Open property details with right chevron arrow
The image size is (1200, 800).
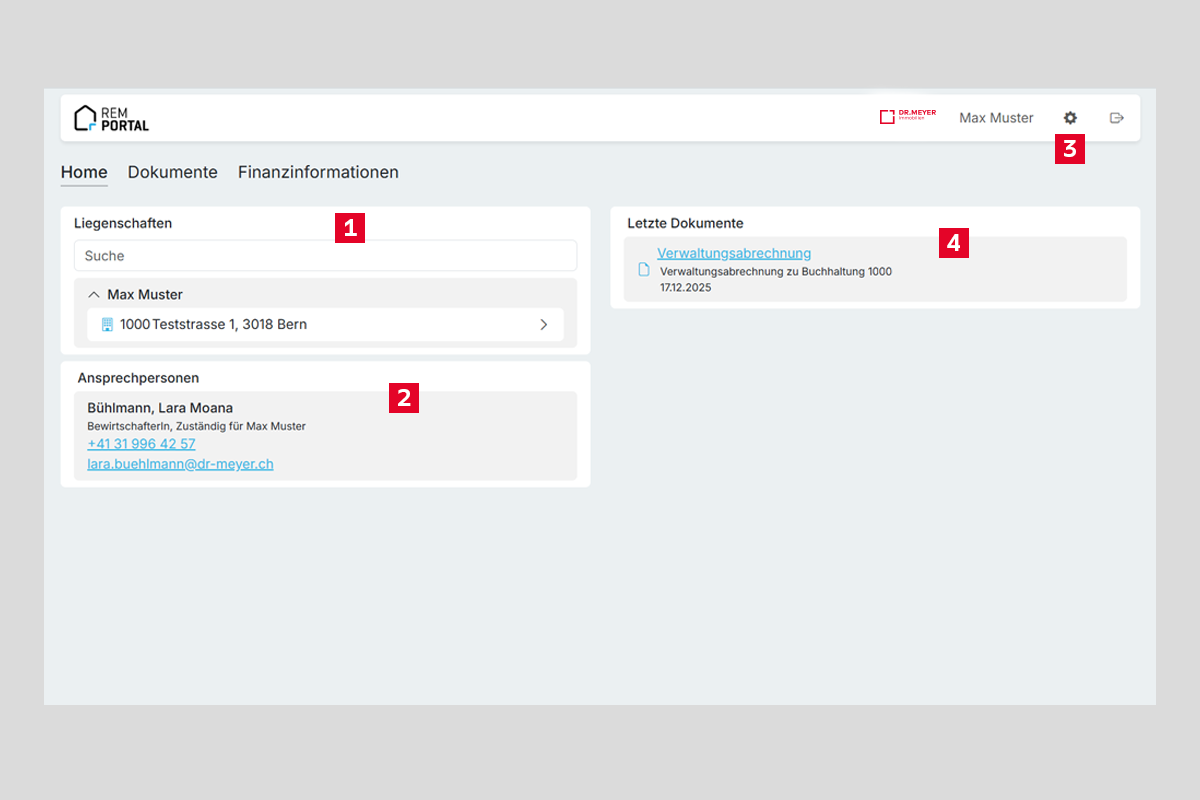[x=544, y=325]
